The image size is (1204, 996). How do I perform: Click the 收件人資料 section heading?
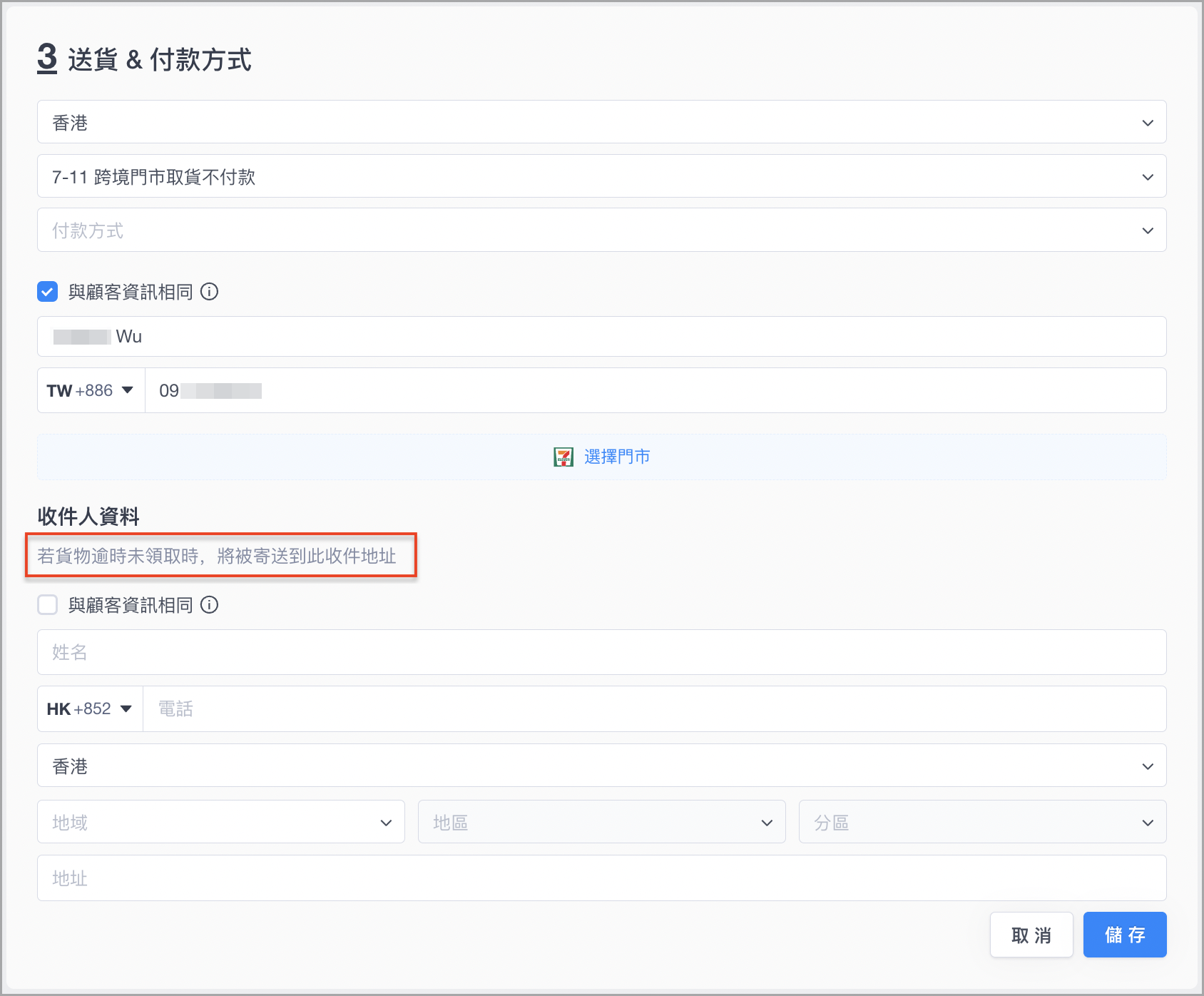click(x=88, y=517)
